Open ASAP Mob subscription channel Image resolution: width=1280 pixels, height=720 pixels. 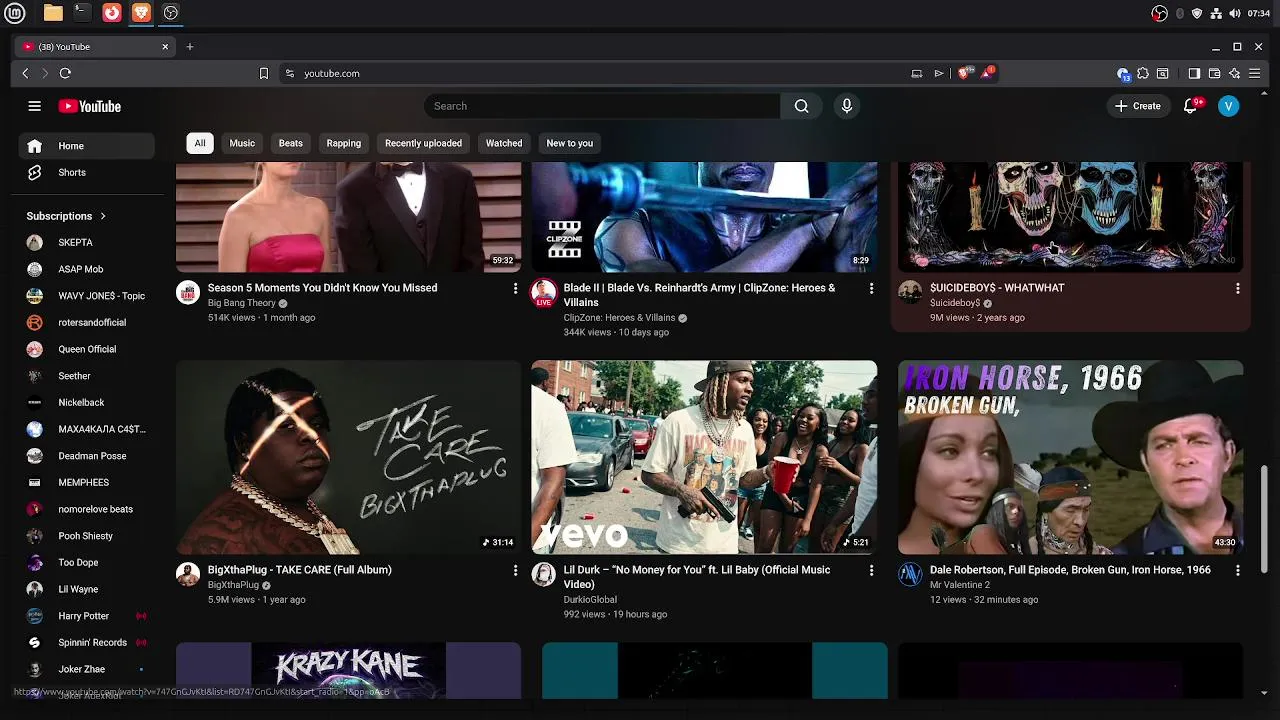coord(86,269)
